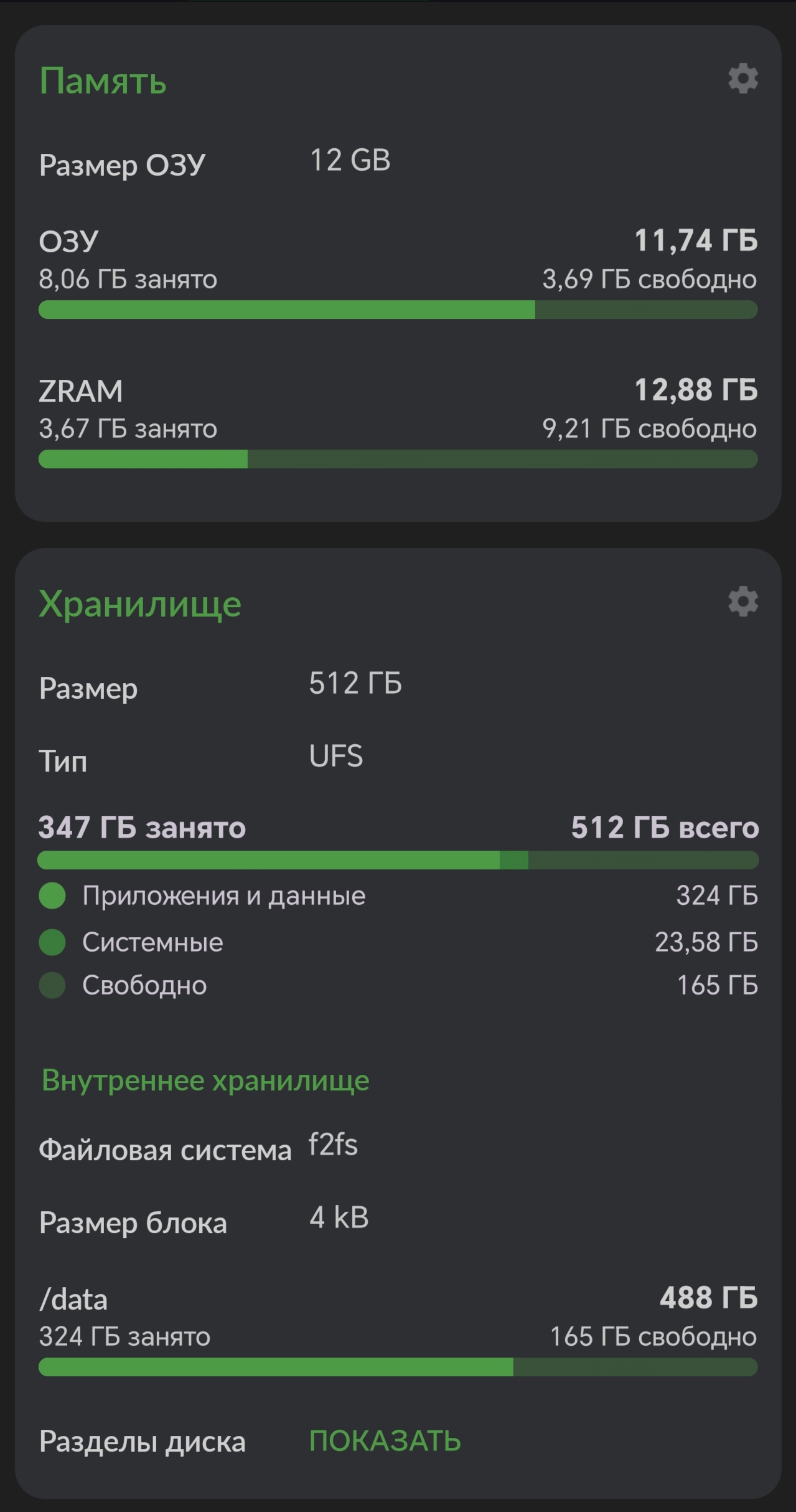Click the Разделы диска label

[143, 1442]
